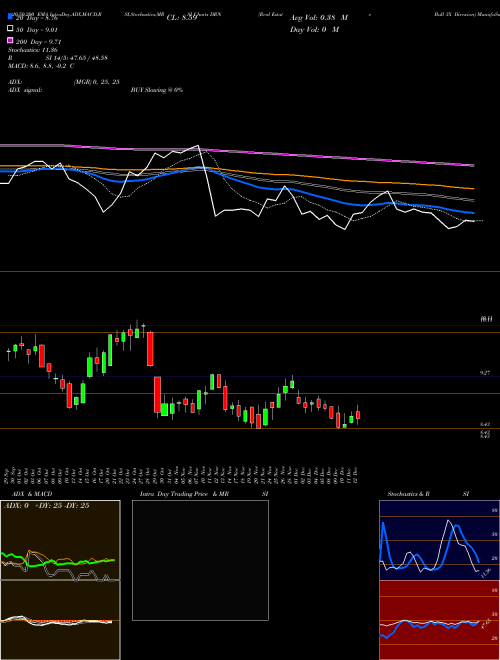Click the magenta 200 Day legend swatch
500x660 pixels.
point(11,40)
